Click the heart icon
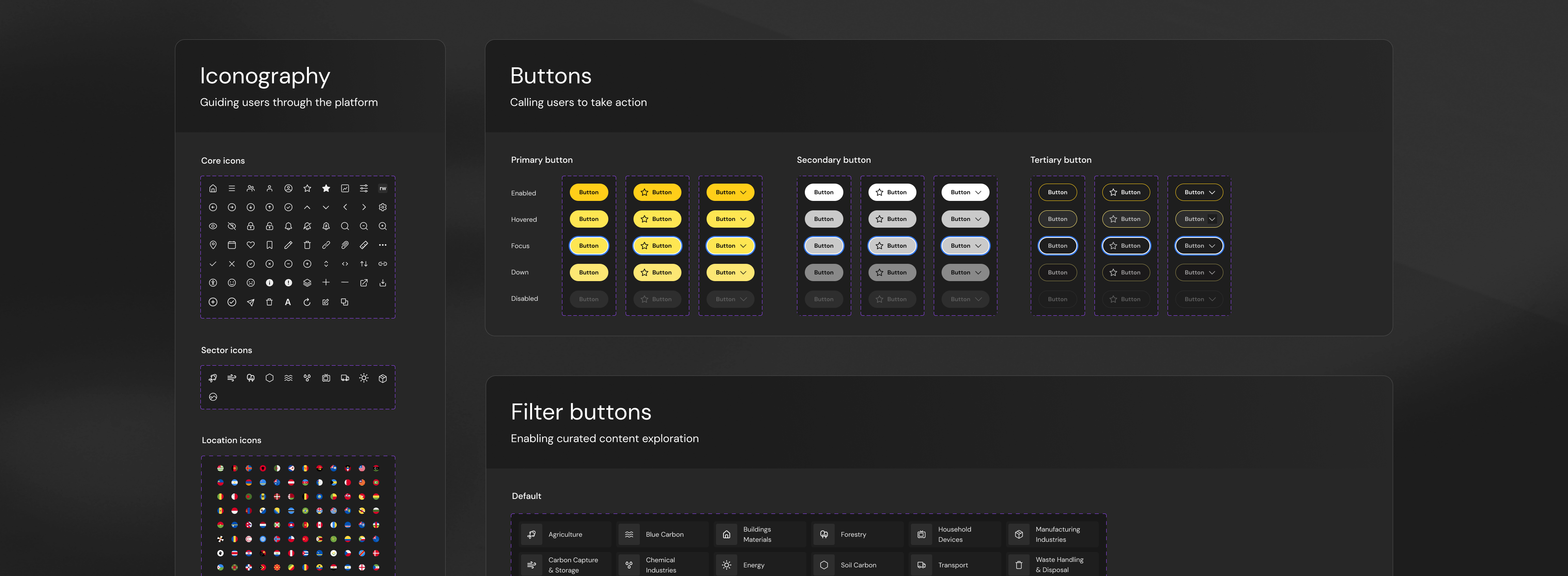The image size is (1568, 576). [251, 245]
